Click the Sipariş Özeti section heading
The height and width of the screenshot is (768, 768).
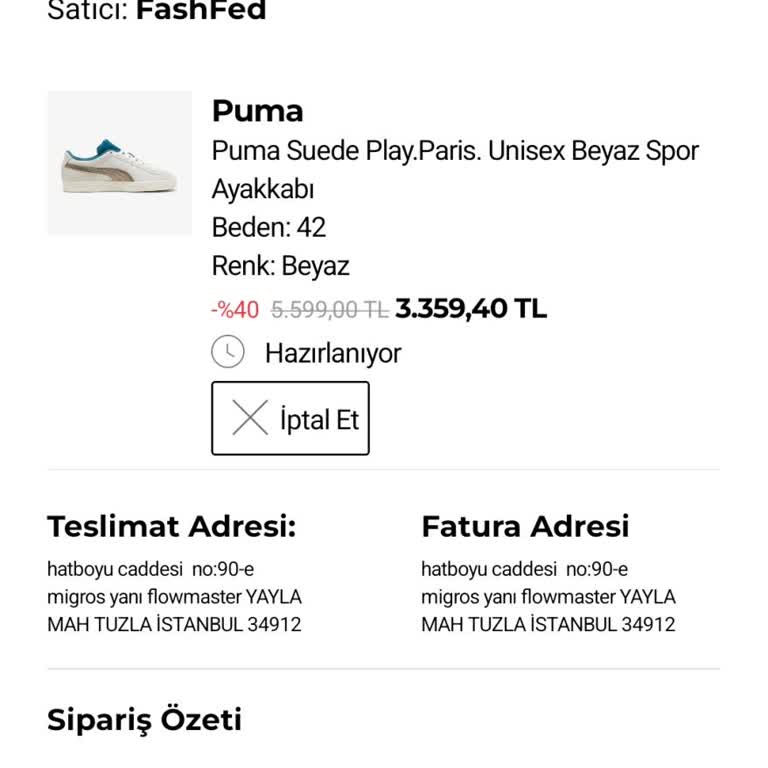pos(144,720)
